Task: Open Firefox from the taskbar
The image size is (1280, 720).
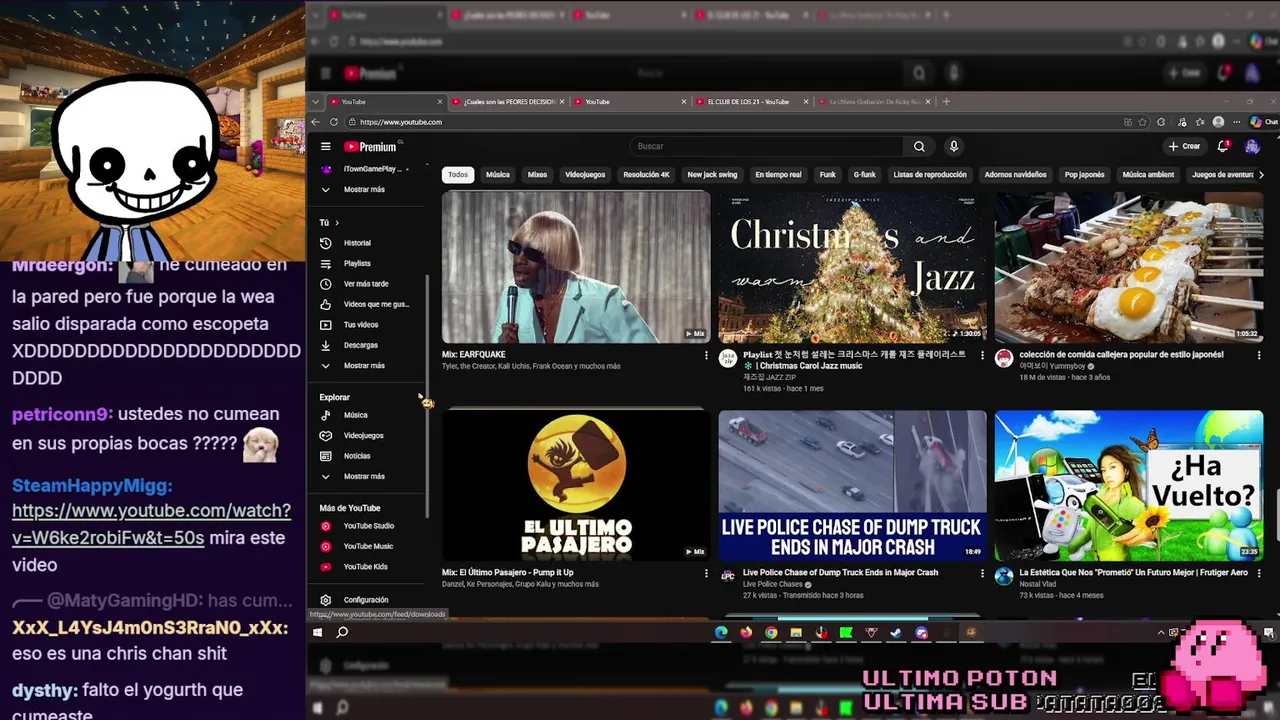Action: [x=746, y=632]
